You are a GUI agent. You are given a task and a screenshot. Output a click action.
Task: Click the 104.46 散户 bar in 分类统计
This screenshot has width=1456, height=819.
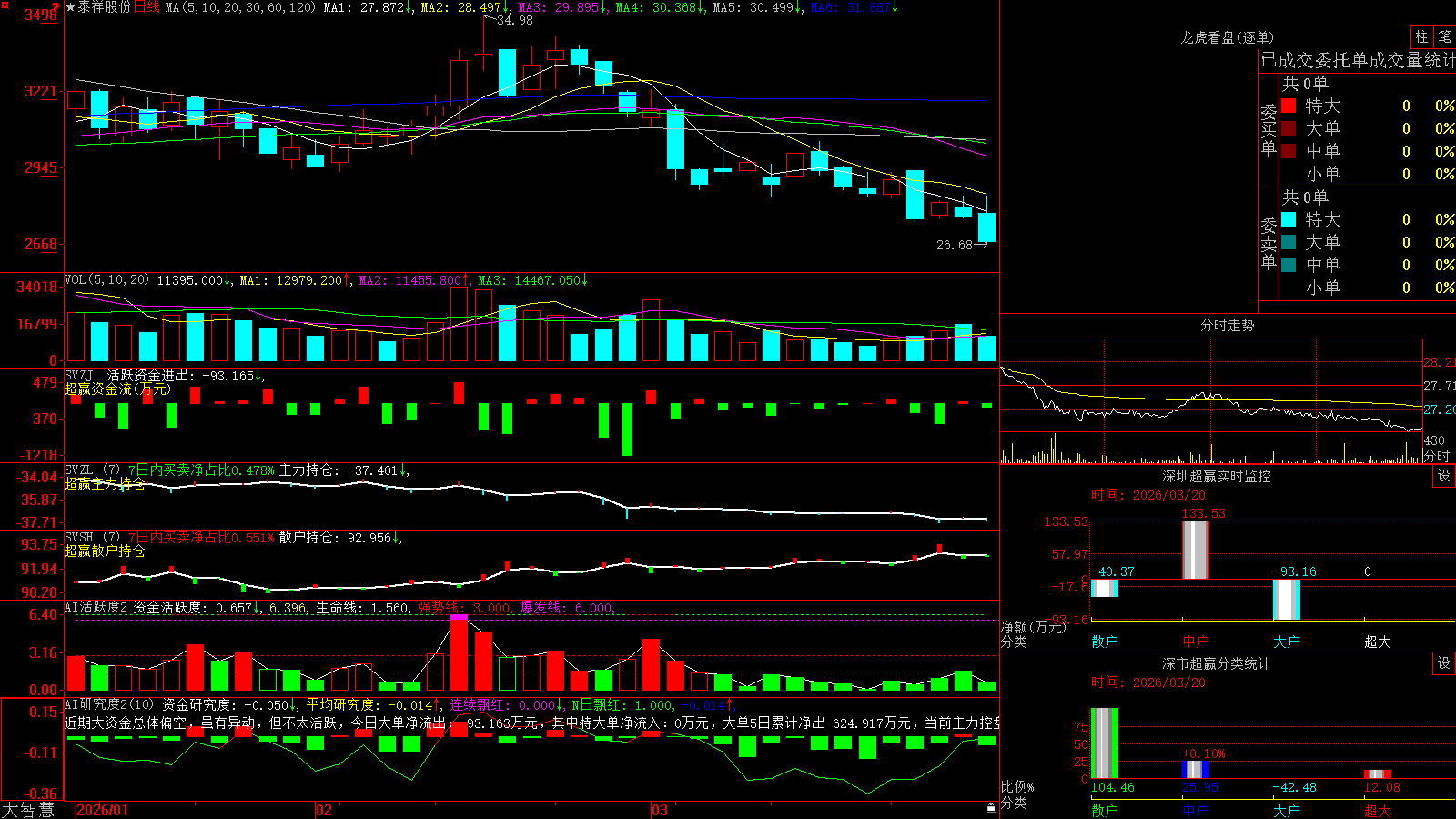click(x=1105, y=743)
